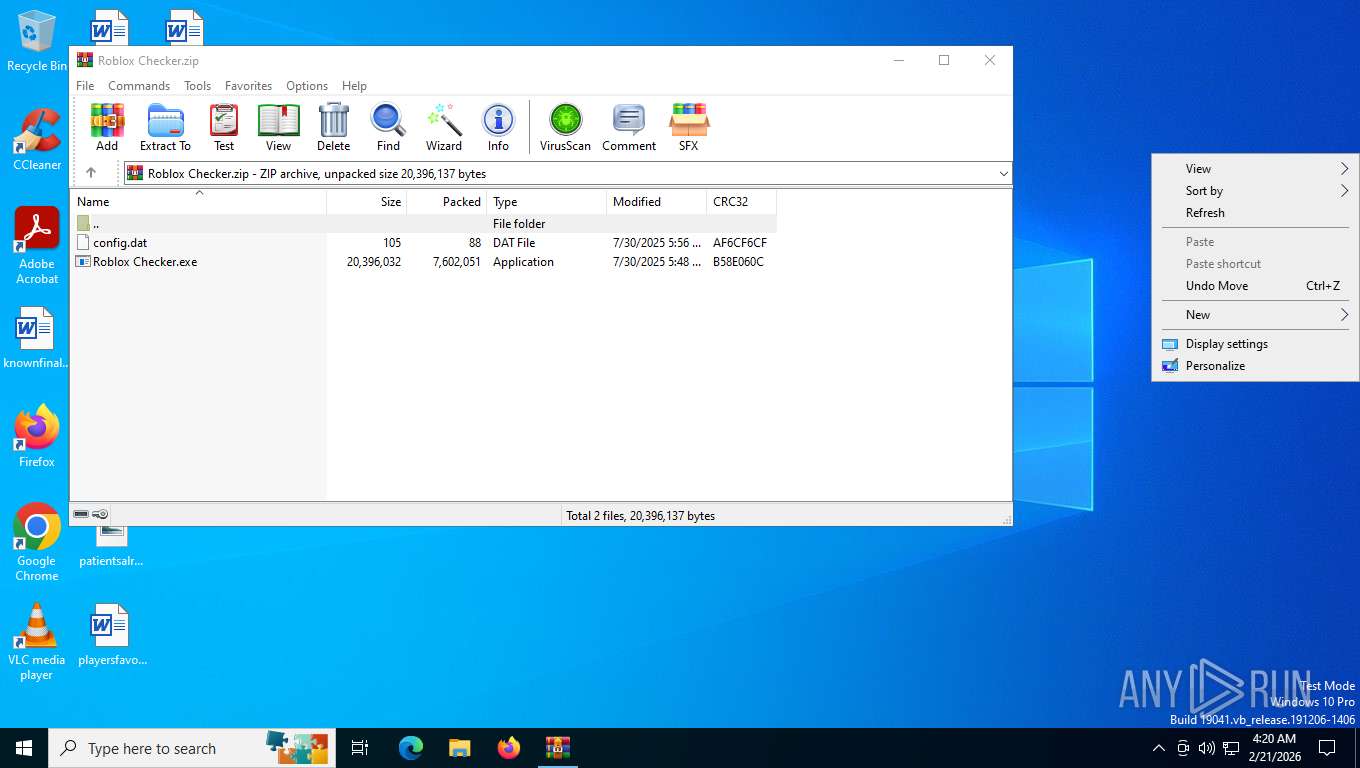
Task: Click the SFX toolbar icon
Action: coord(688,127)
